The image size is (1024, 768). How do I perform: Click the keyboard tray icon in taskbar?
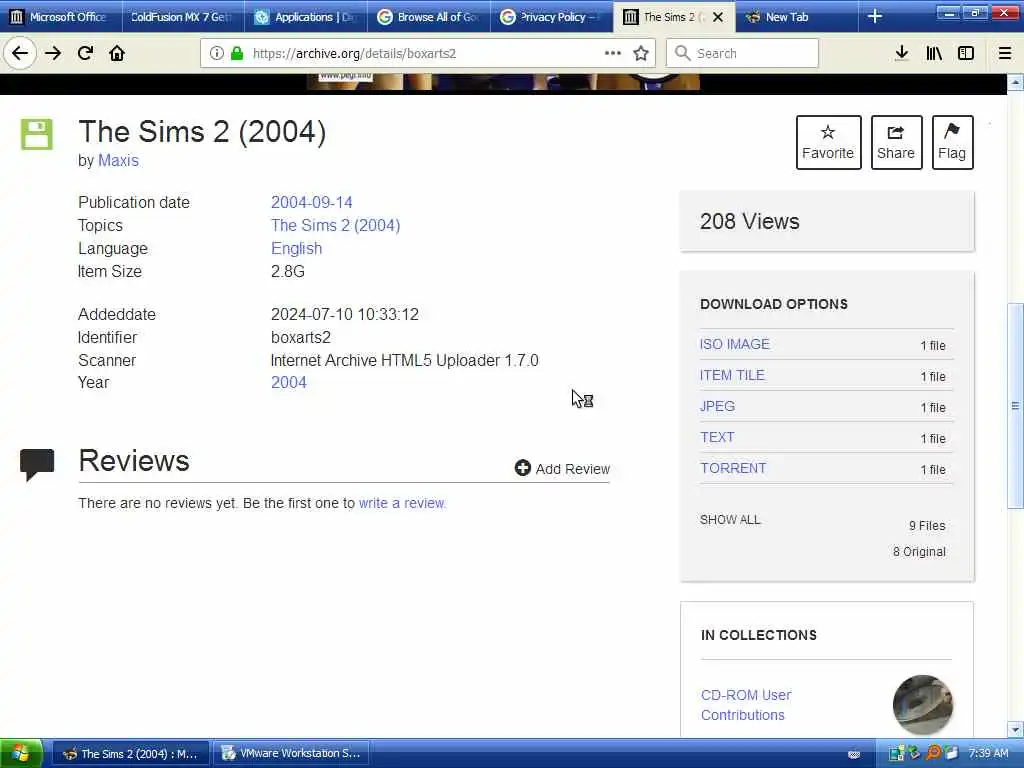pos(854,754)
